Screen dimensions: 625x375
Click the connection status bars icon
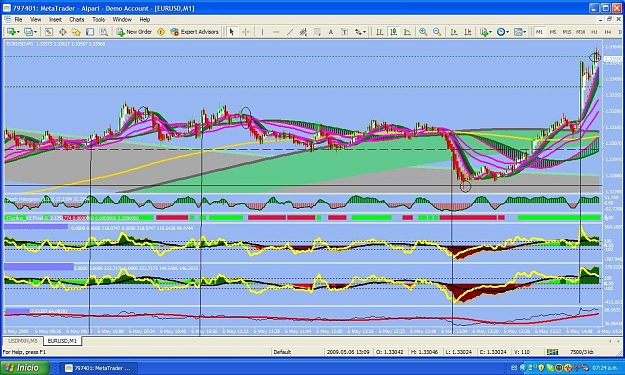[x=552, y=352]
